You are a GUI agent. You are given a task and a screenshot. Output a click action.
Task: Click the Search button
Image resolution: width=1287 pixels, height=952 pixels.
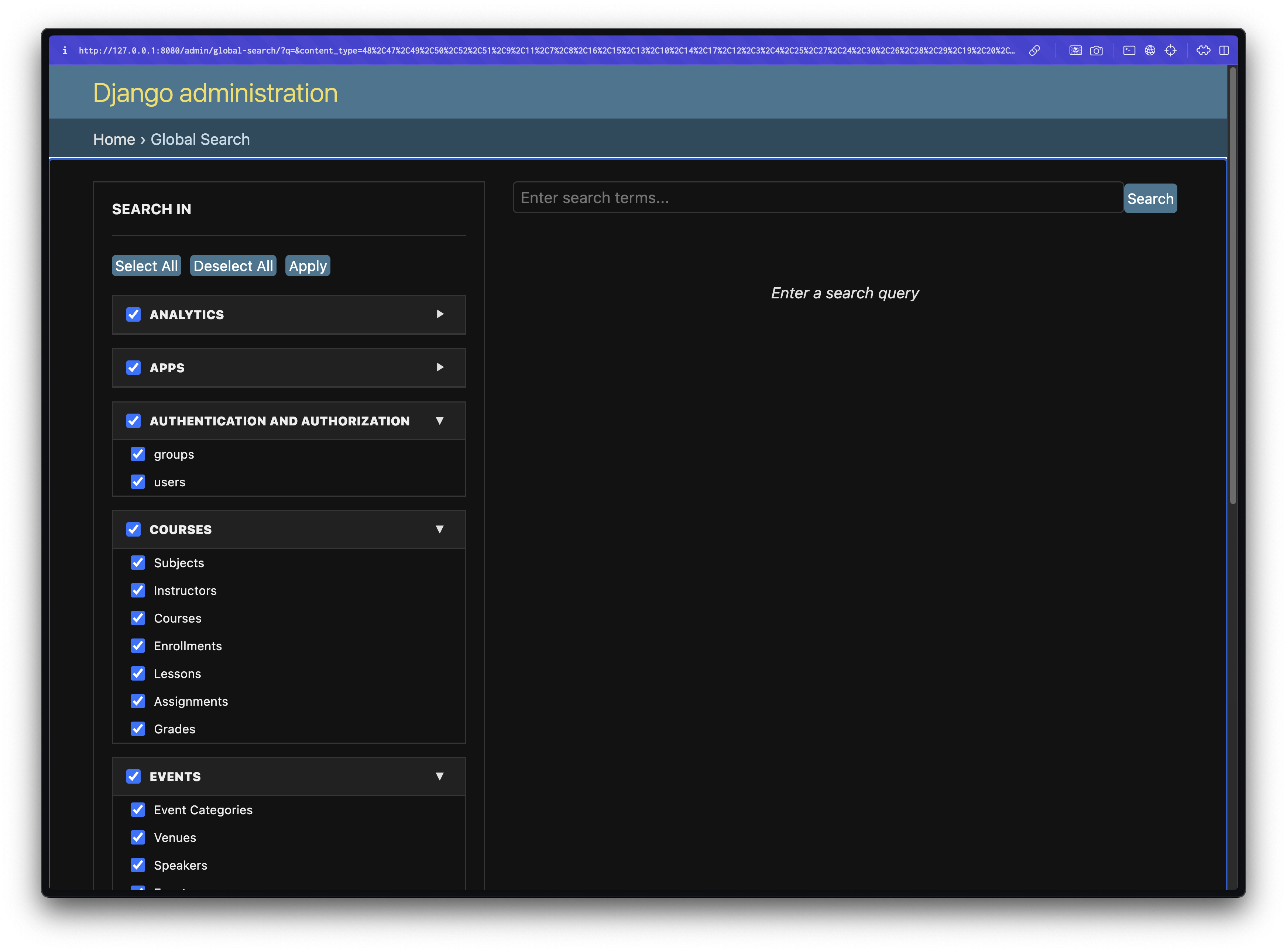(1150, 198)
